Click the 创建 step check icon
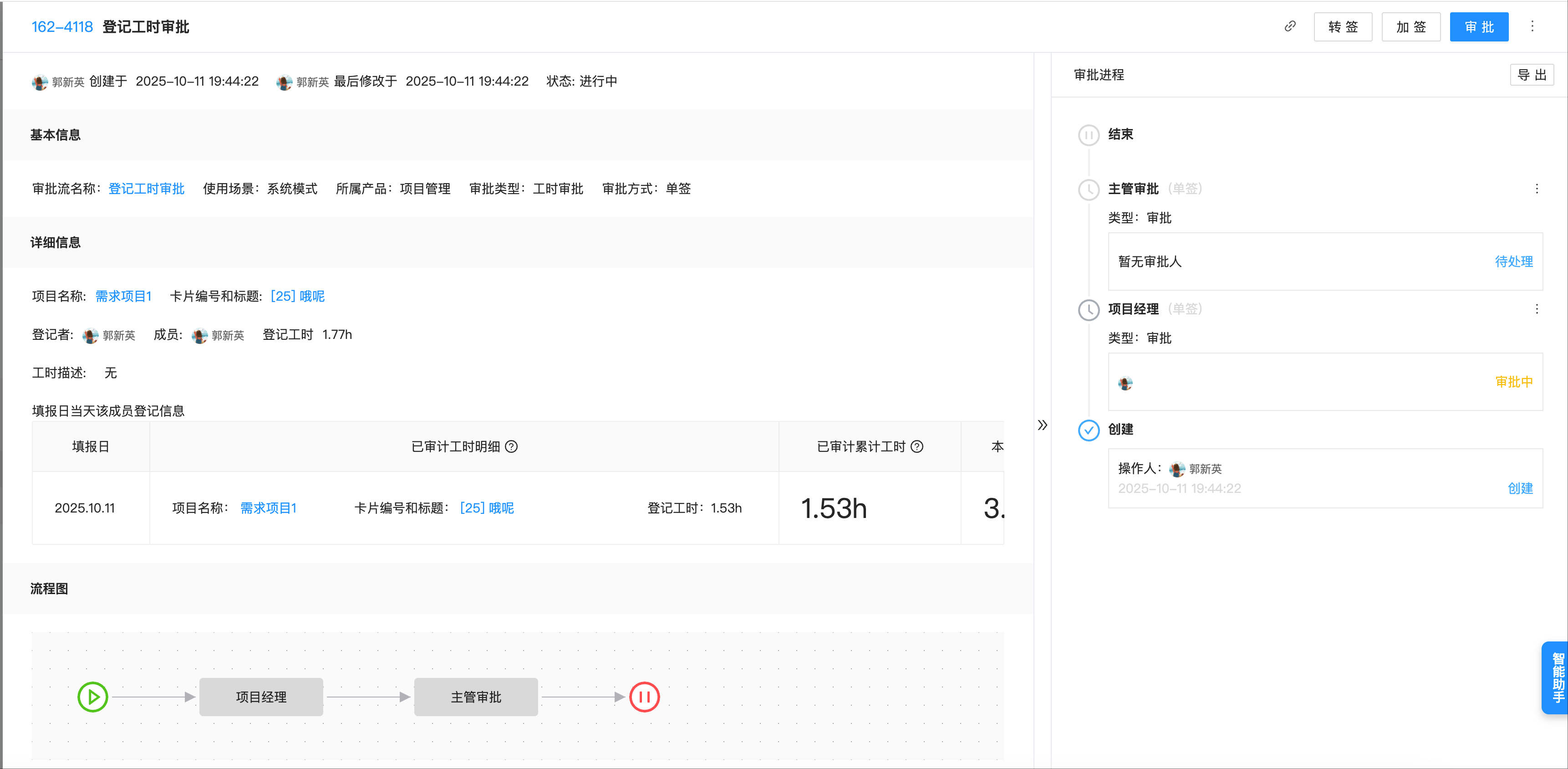1568x769 pixels. tap(1088, 430)
